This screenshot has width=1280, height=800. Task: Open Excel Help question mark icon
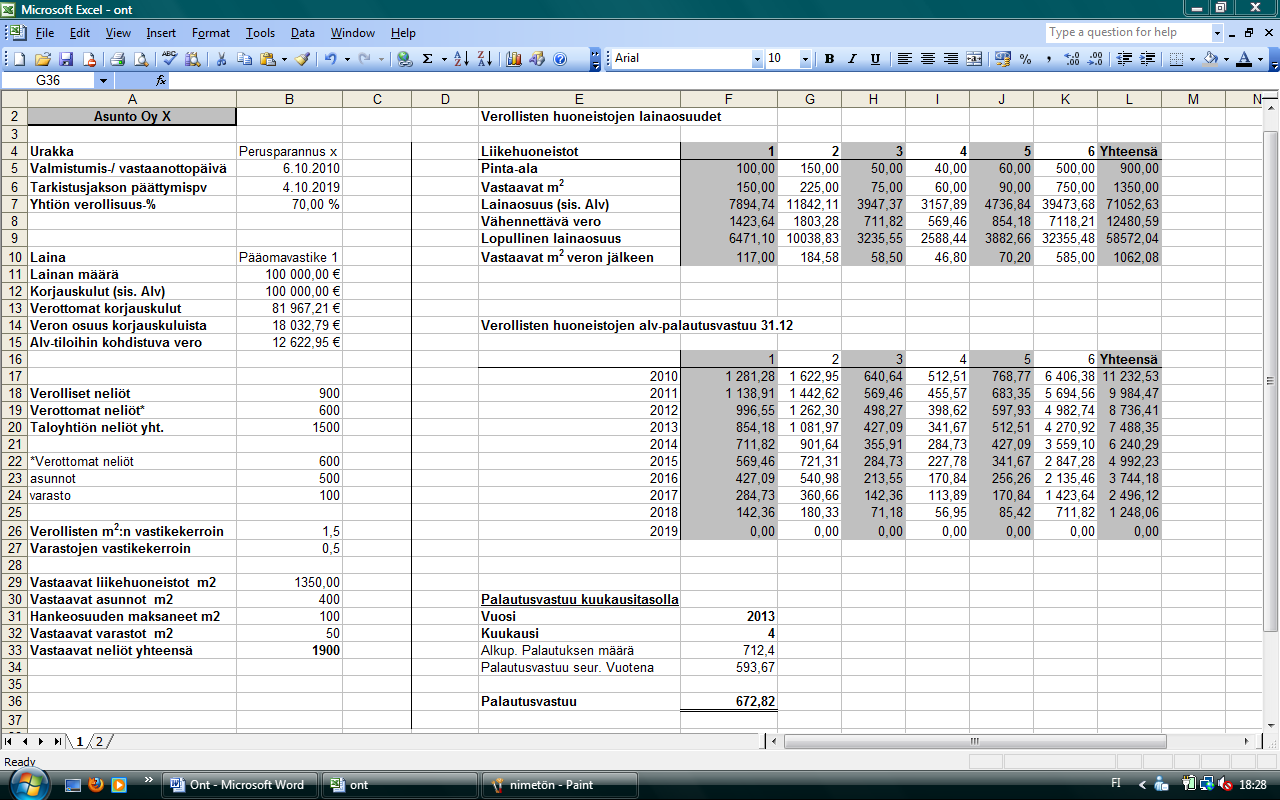(560, 59)
